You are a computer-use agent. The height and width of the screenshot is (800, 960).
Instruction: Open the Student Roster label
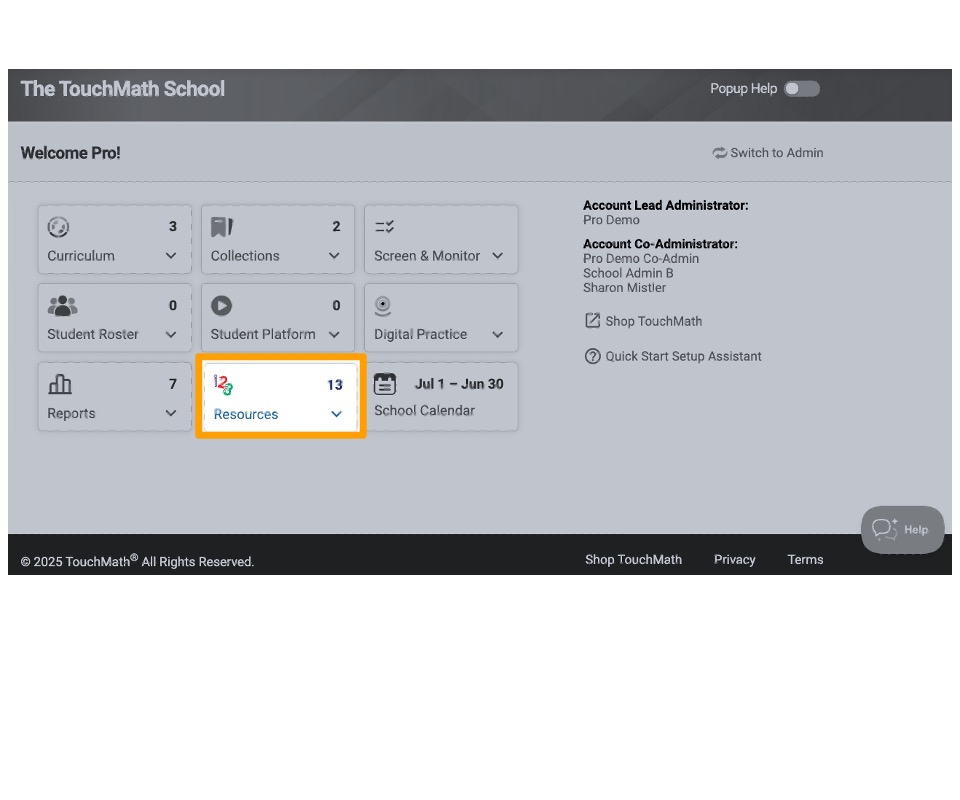[x=93, y=334]
